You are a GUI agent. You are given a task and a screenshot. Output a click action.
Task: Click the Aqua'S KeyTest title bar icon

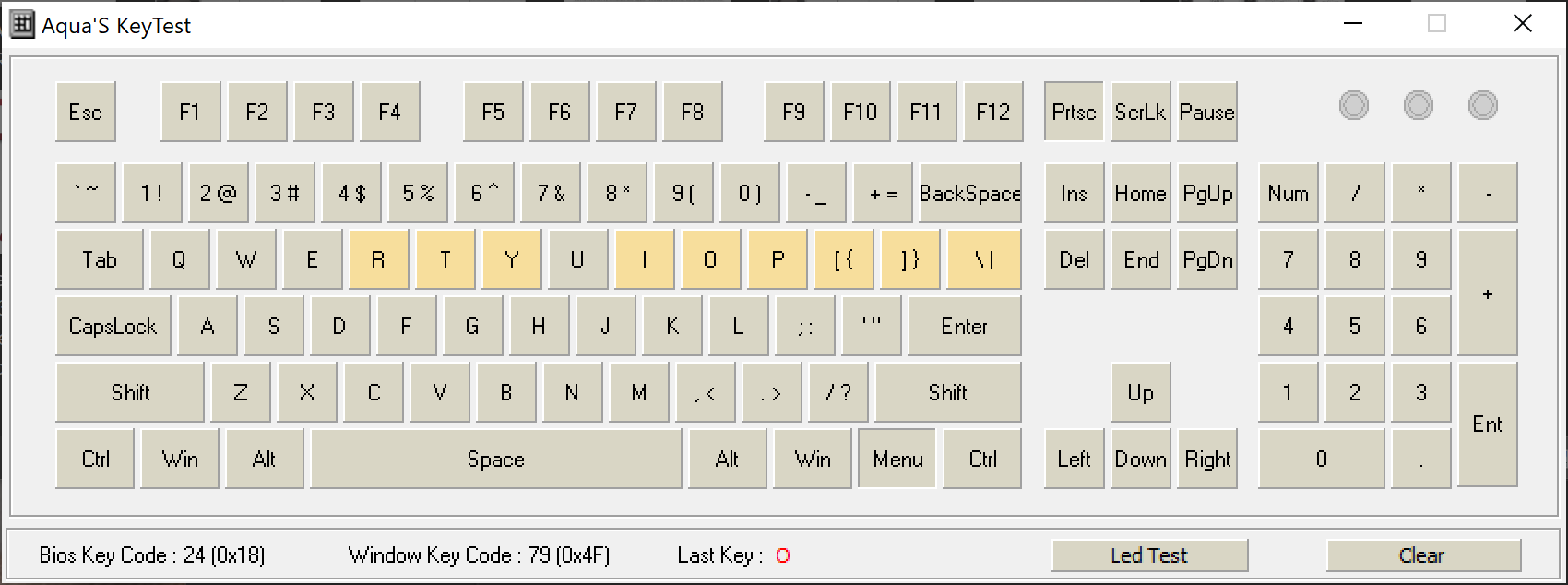pyautogui.click(x=22, y=25)
